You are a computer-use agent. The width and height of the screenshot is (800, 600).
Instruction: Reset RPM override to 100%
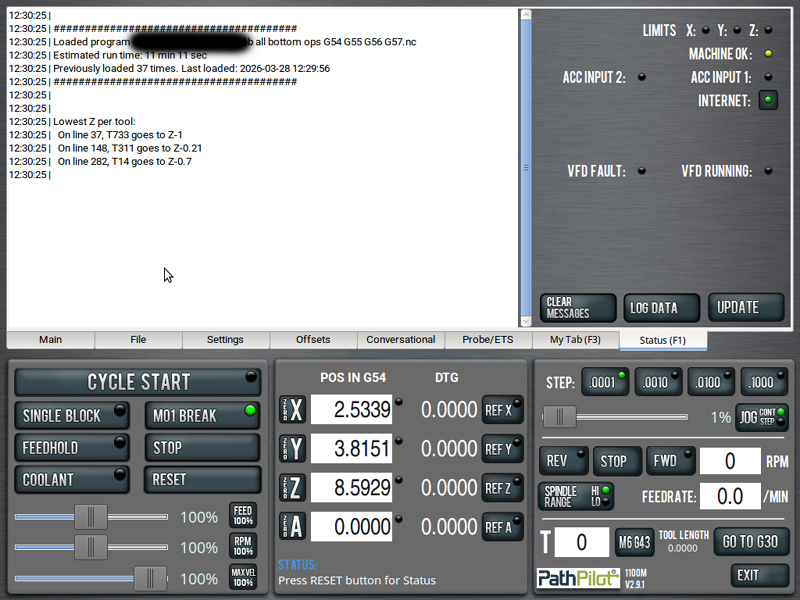[243, 546]
